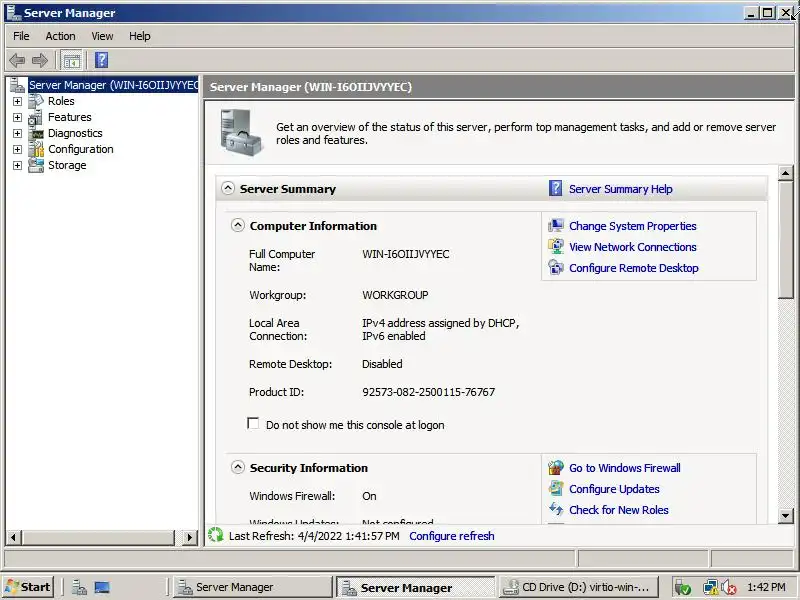Click the vertical scrollbar thumb

(786, 240)
